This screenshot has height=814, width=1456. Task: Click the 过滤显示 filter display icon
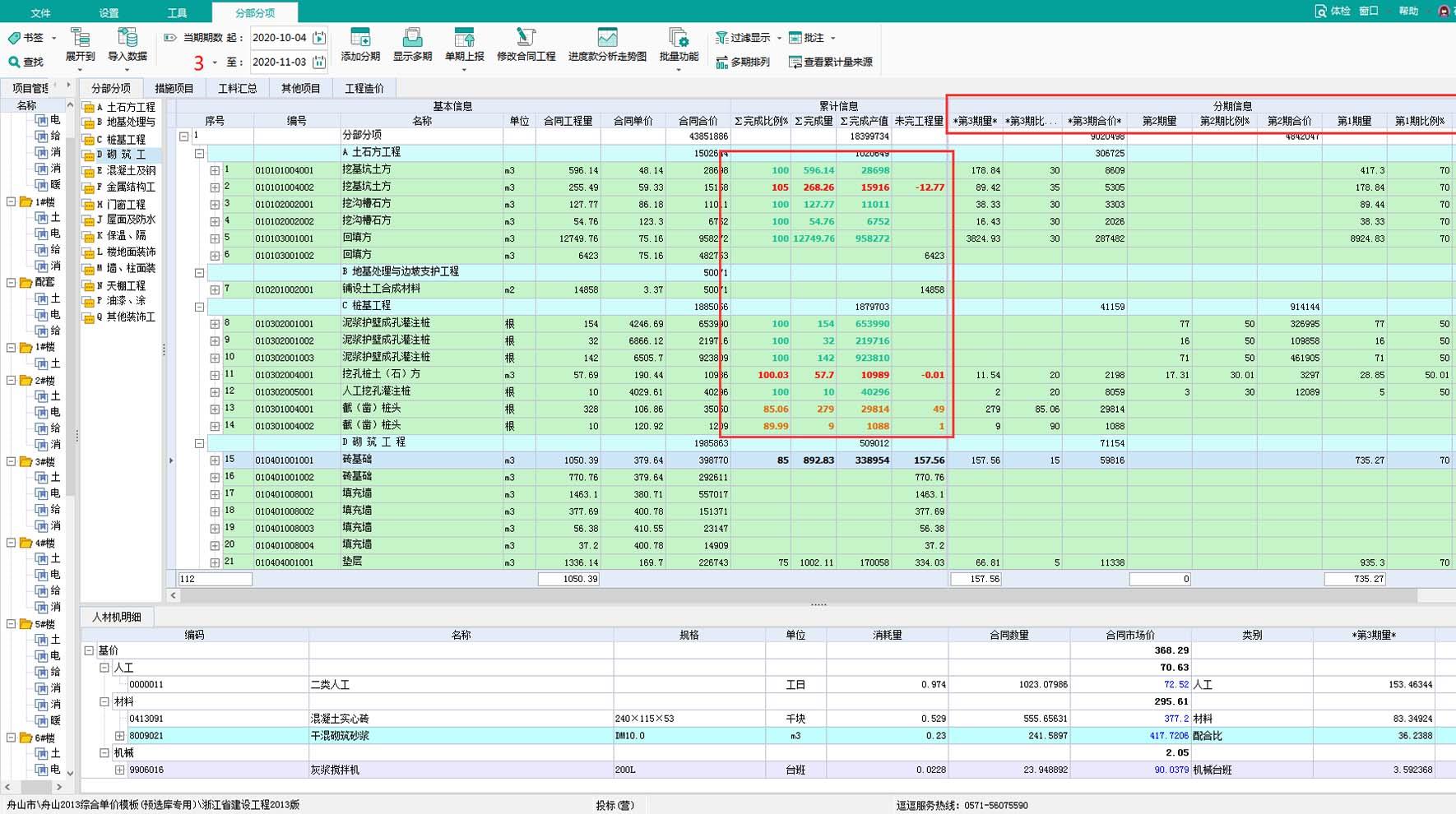721,38
